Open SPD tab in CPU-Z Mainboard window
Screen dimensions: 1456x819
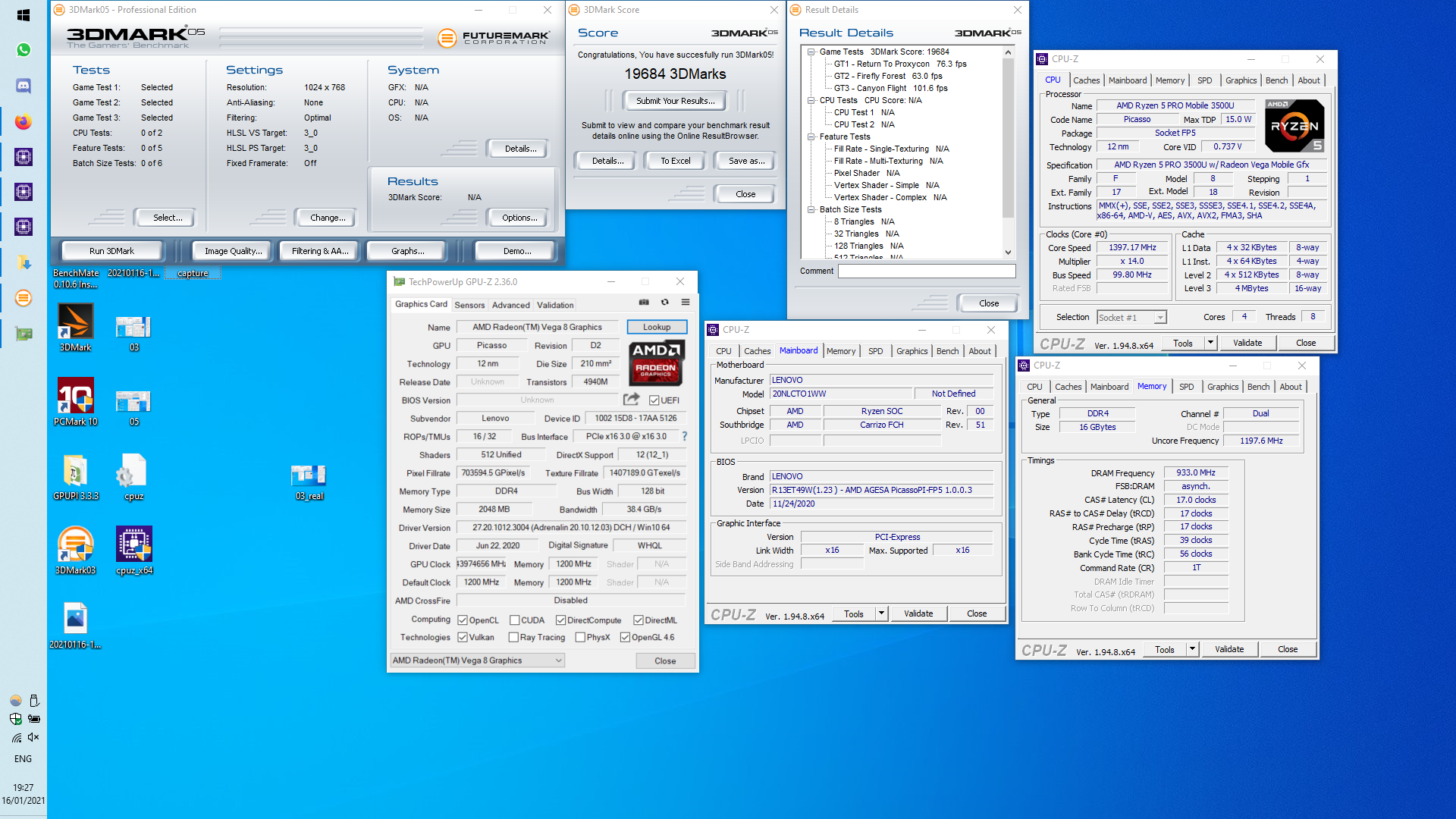click(x=875, y=351)
